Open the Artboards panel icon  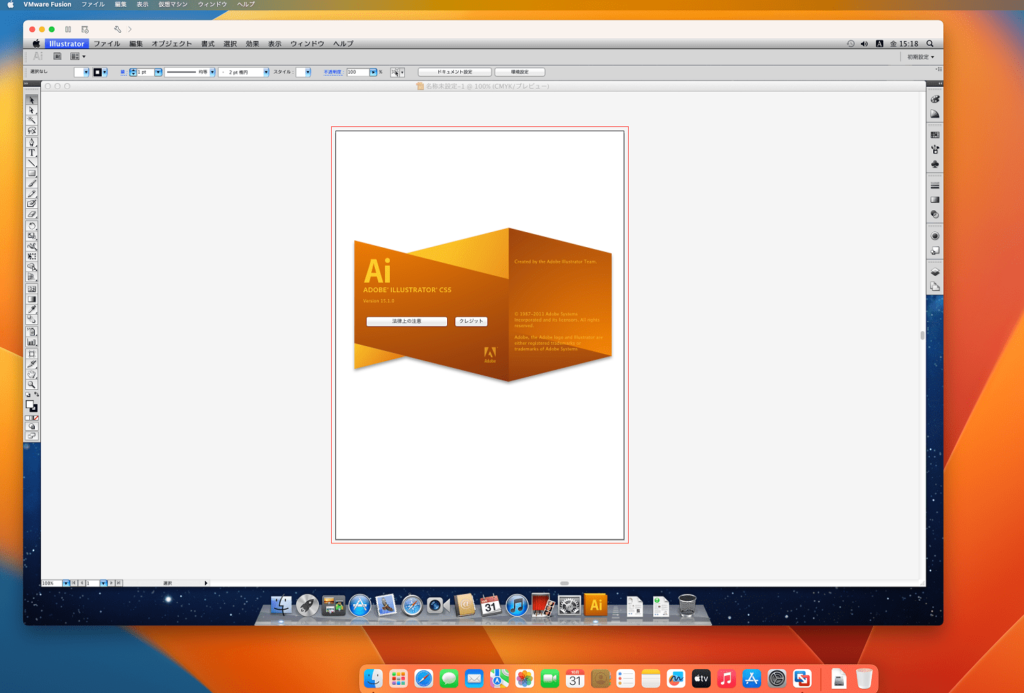click(x=935, y=286)
